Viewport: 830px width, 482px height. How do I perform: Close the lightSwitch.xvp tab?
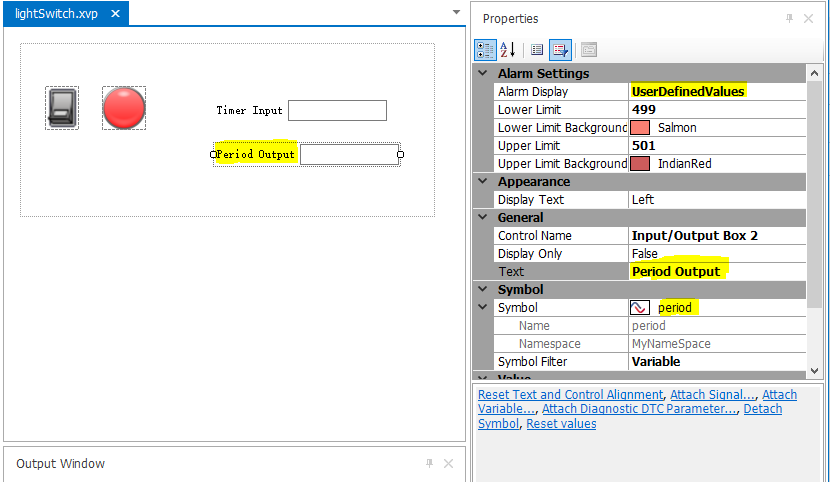pos(115,14)
